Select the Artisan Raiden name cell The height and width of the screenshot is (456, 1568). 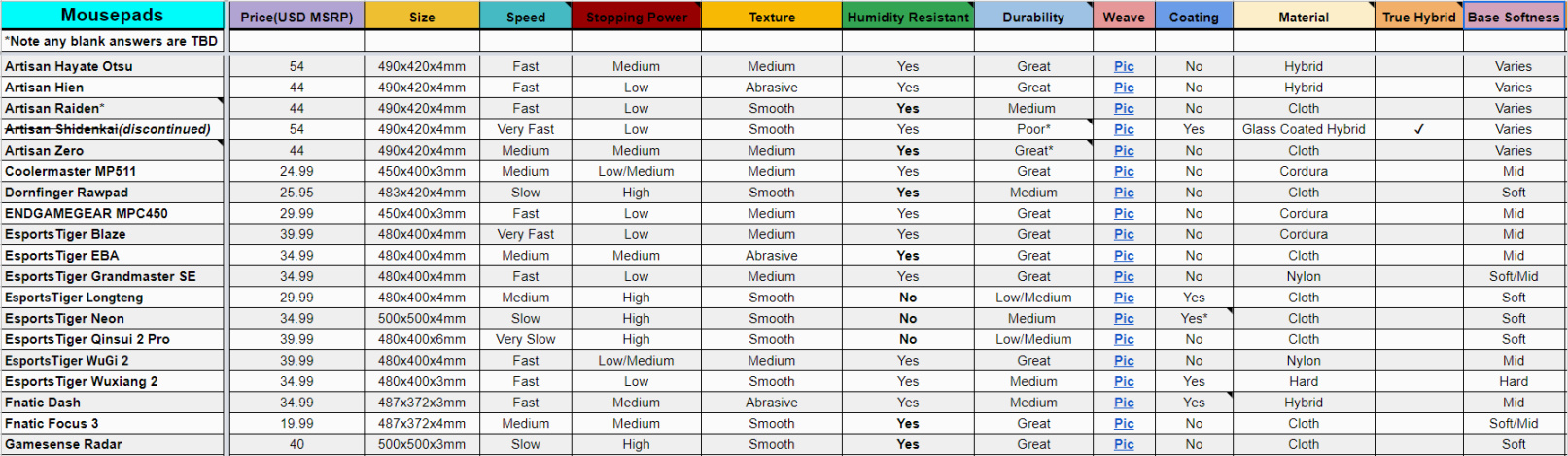point(113,108)
